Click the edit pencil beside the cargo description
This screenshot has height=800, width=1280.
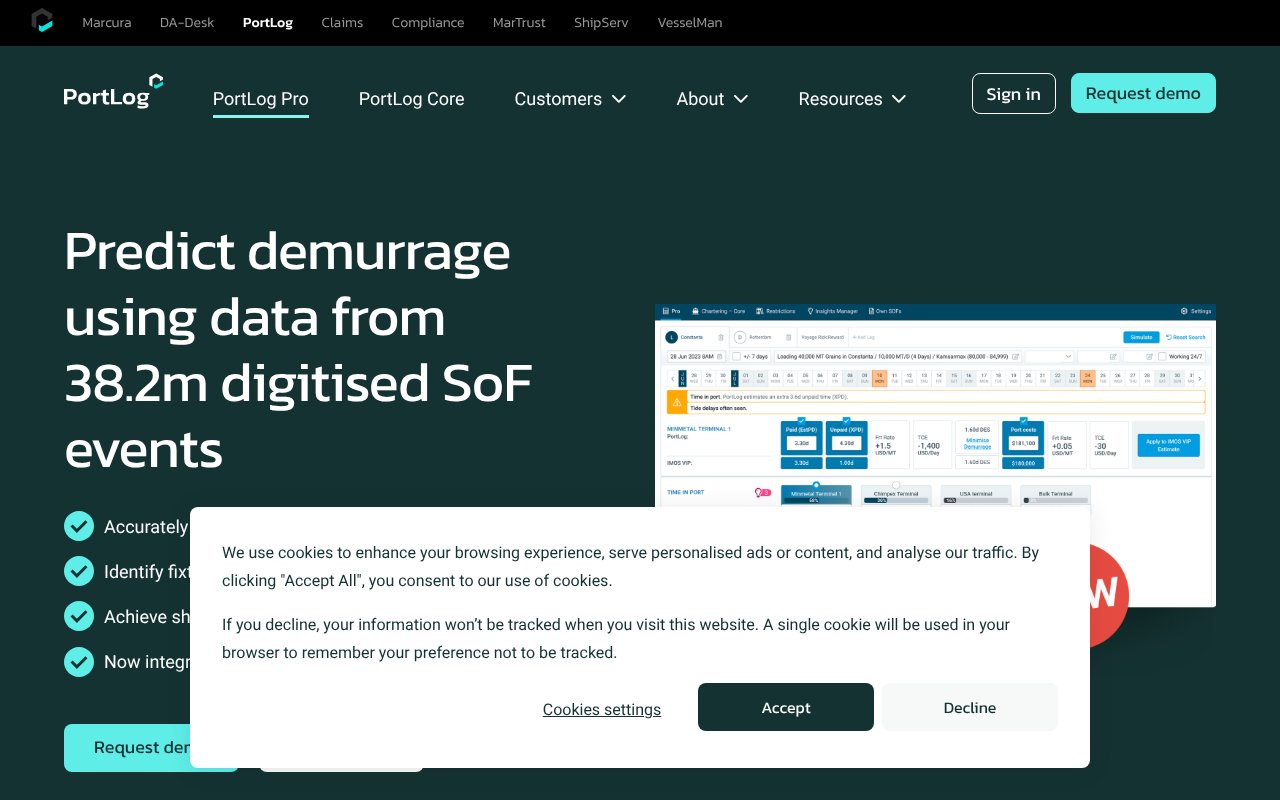point(1015,356)
